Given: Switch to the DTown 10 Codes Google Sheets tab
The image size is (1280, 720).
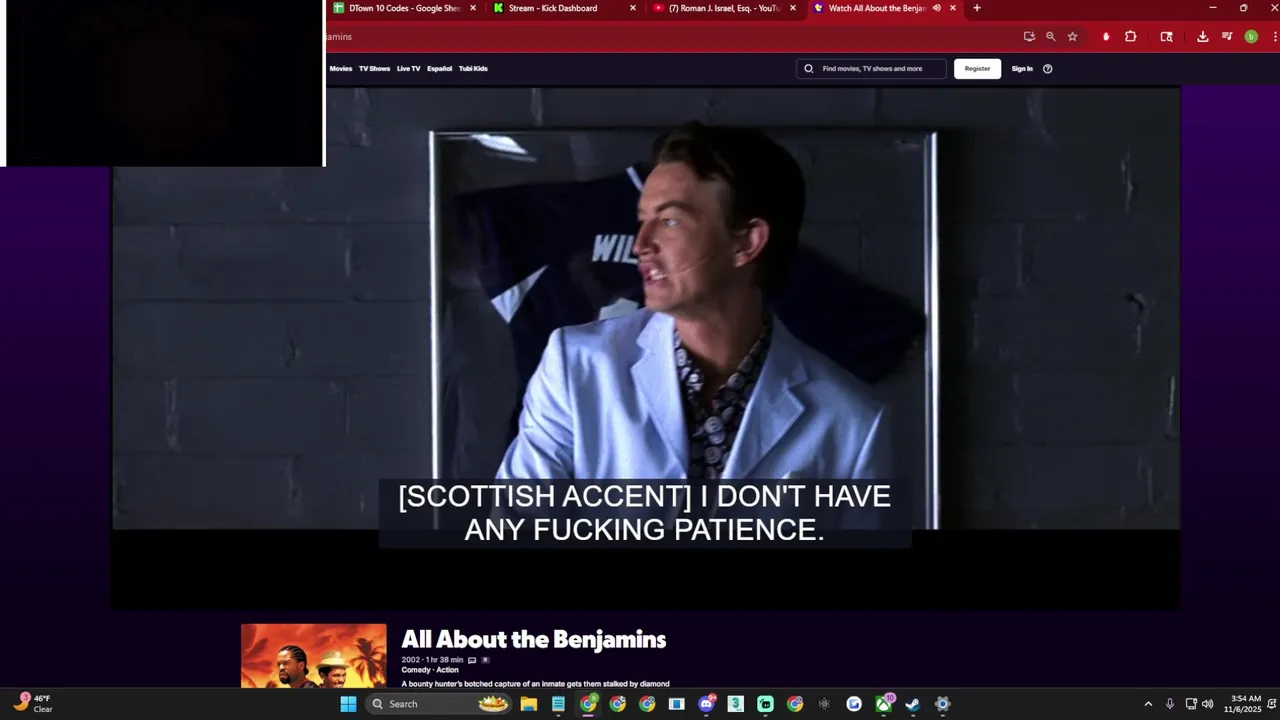Looking at the screenshot, I should [x=403, y=8].
